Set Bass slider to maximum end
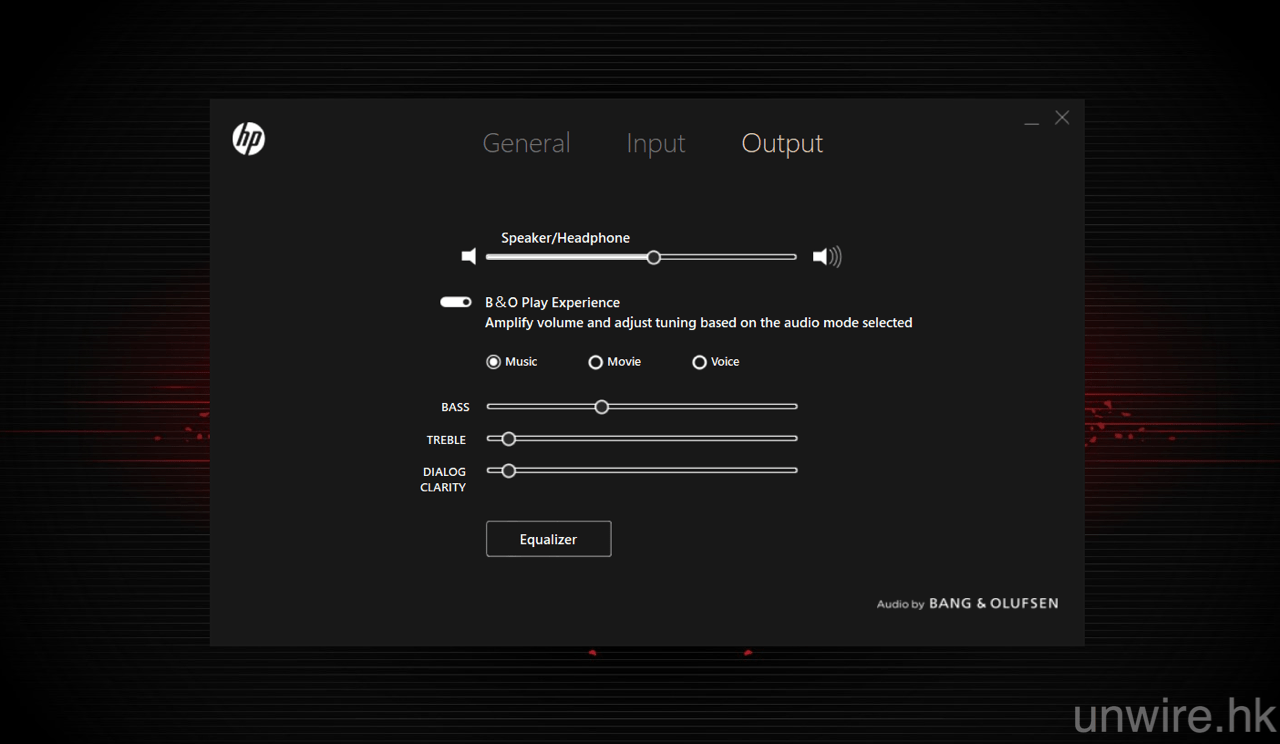This screenshot has height=744, width=1280. [794, 407]
